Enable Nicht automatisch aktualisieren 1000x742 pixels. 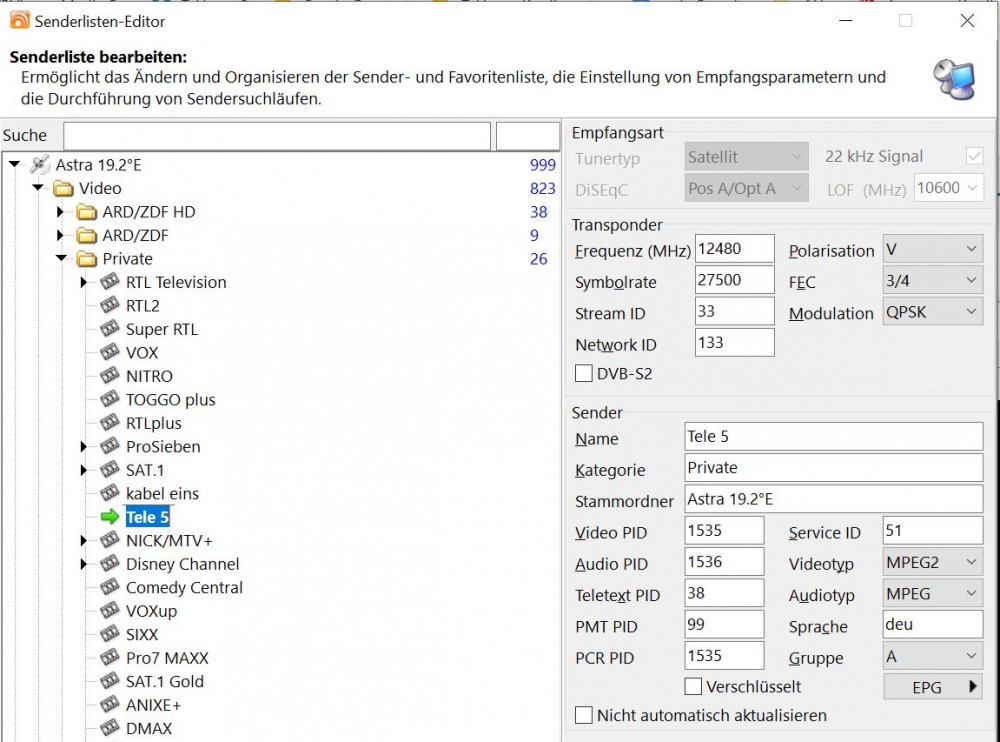[x=583, y=715]
